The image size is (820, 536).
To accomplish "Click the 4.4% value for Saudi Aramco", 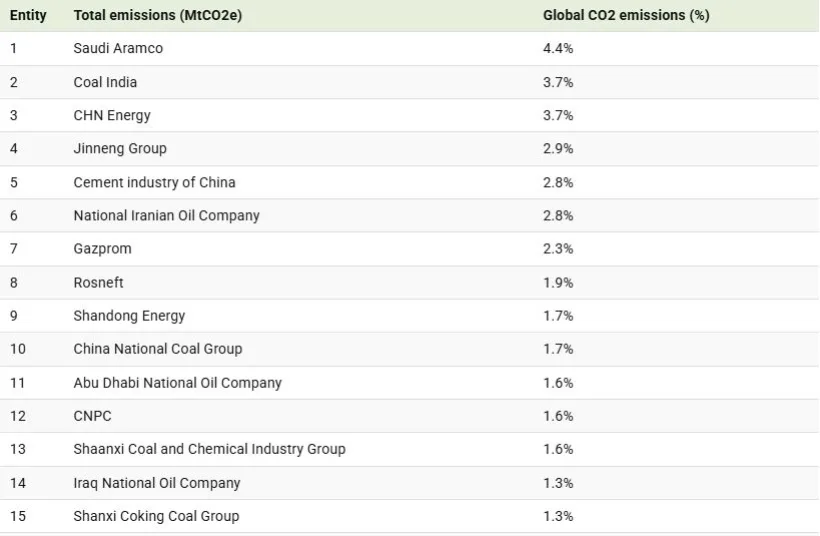I will click(558, 49).
